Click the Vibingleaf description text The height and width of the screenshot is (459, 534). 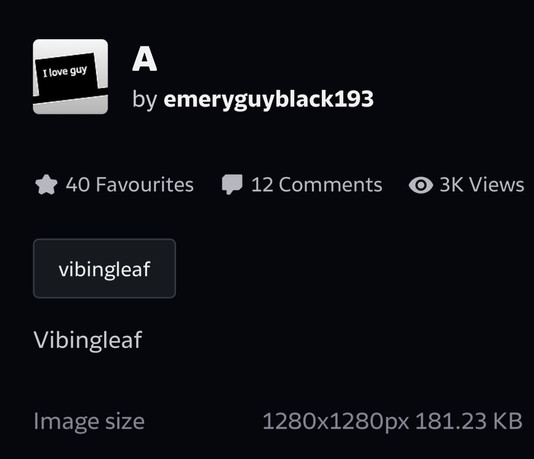point(88,340)
